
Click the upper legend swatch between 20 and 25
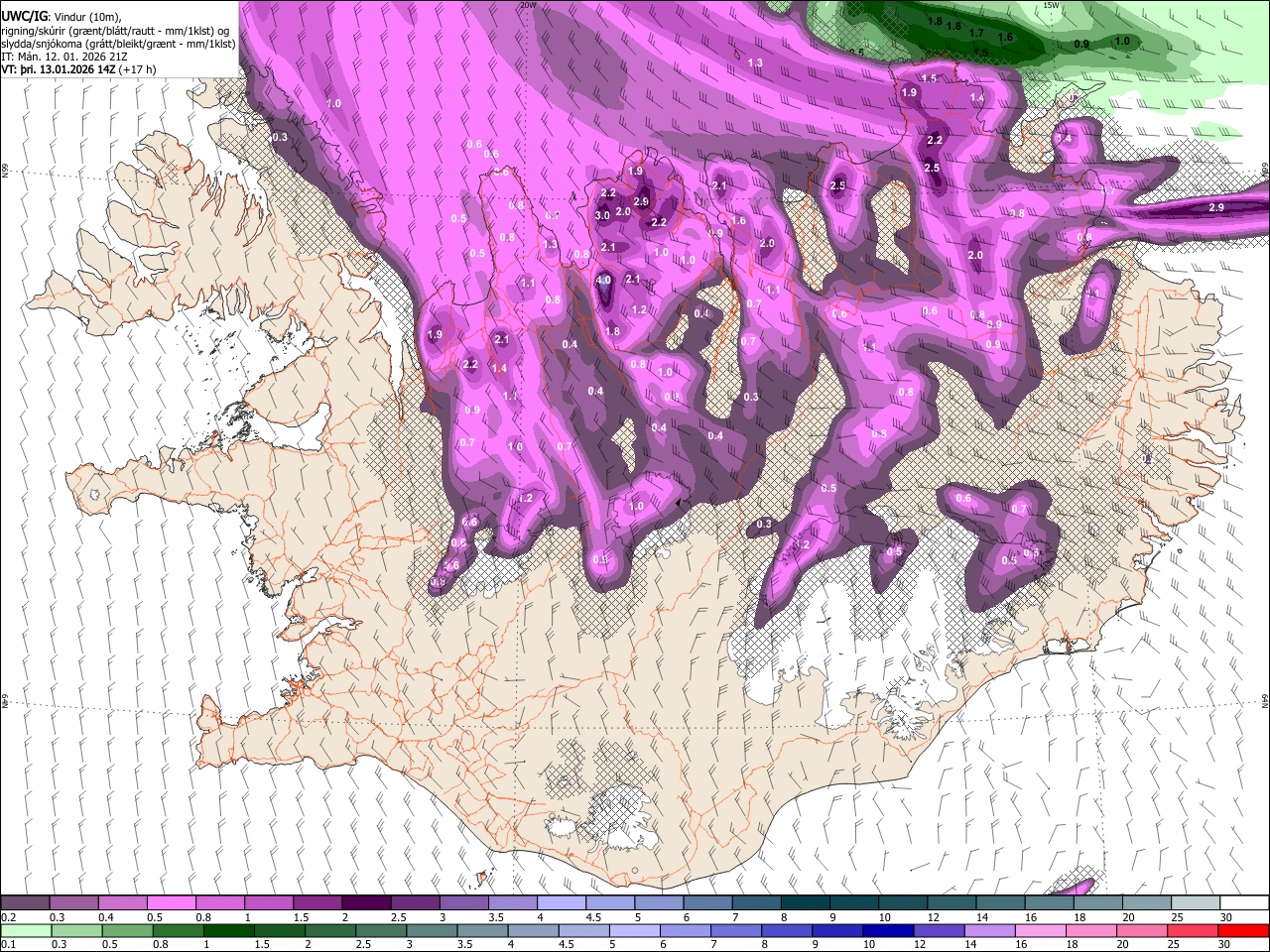(1146, 903)
